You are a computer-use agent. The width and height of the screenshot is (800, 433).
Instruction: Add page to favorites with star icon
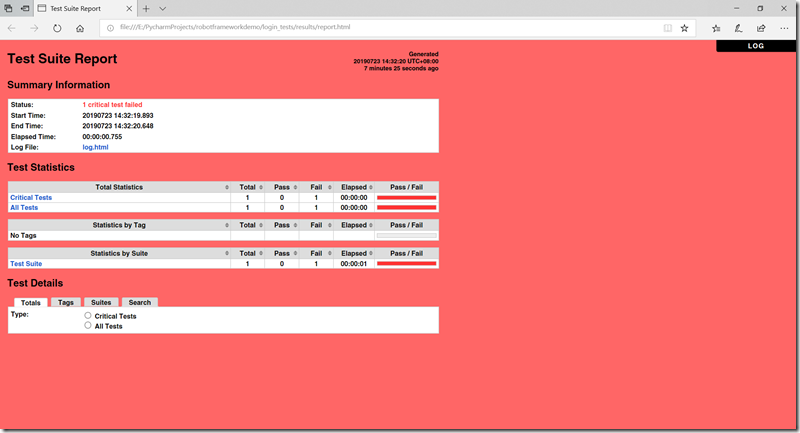point(684,28)
